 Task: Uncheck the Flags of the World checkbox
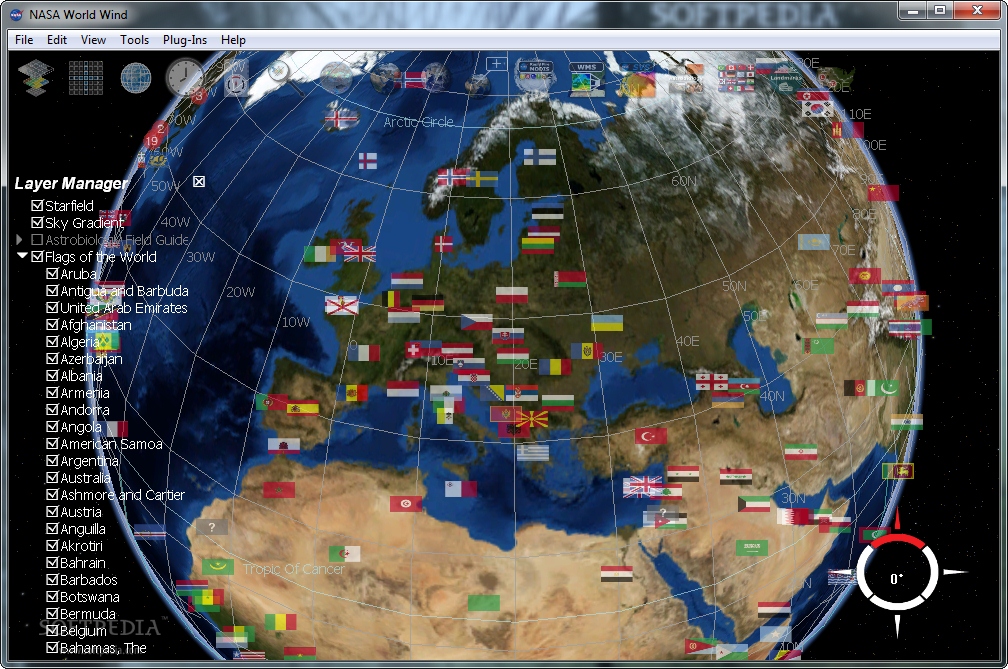coord(37,256)
